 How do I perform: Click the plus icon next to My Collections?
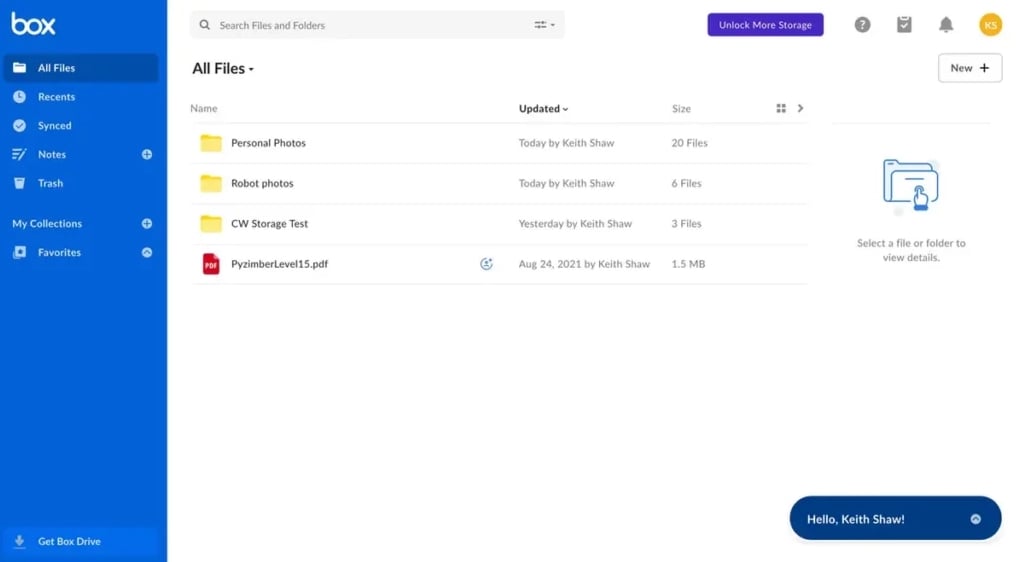(147, 224)
